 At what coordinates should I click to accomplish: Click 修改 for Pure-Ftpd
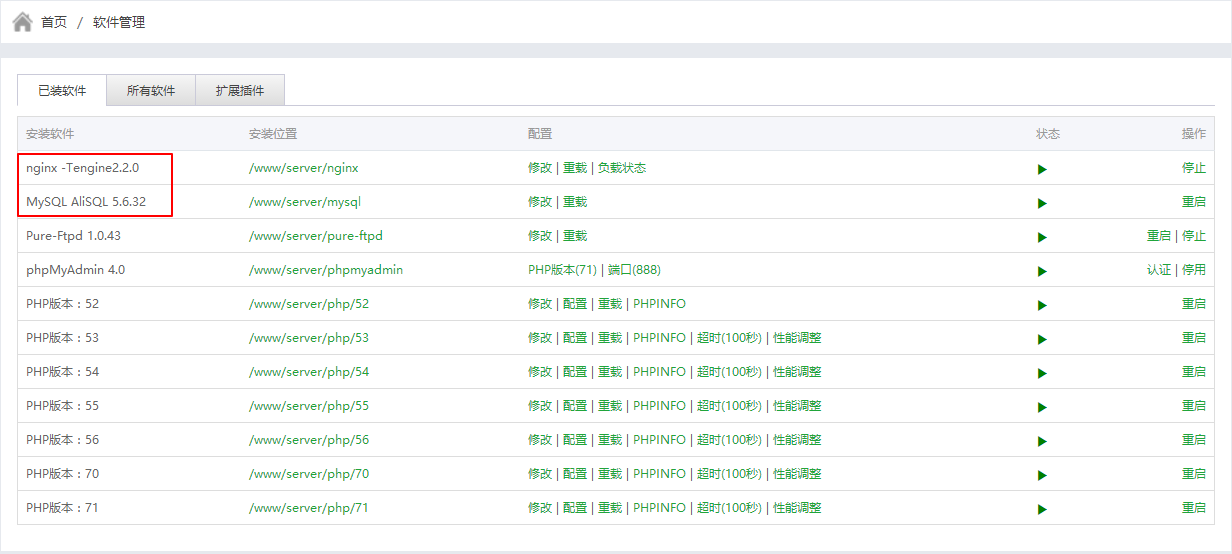coord(540,236)
